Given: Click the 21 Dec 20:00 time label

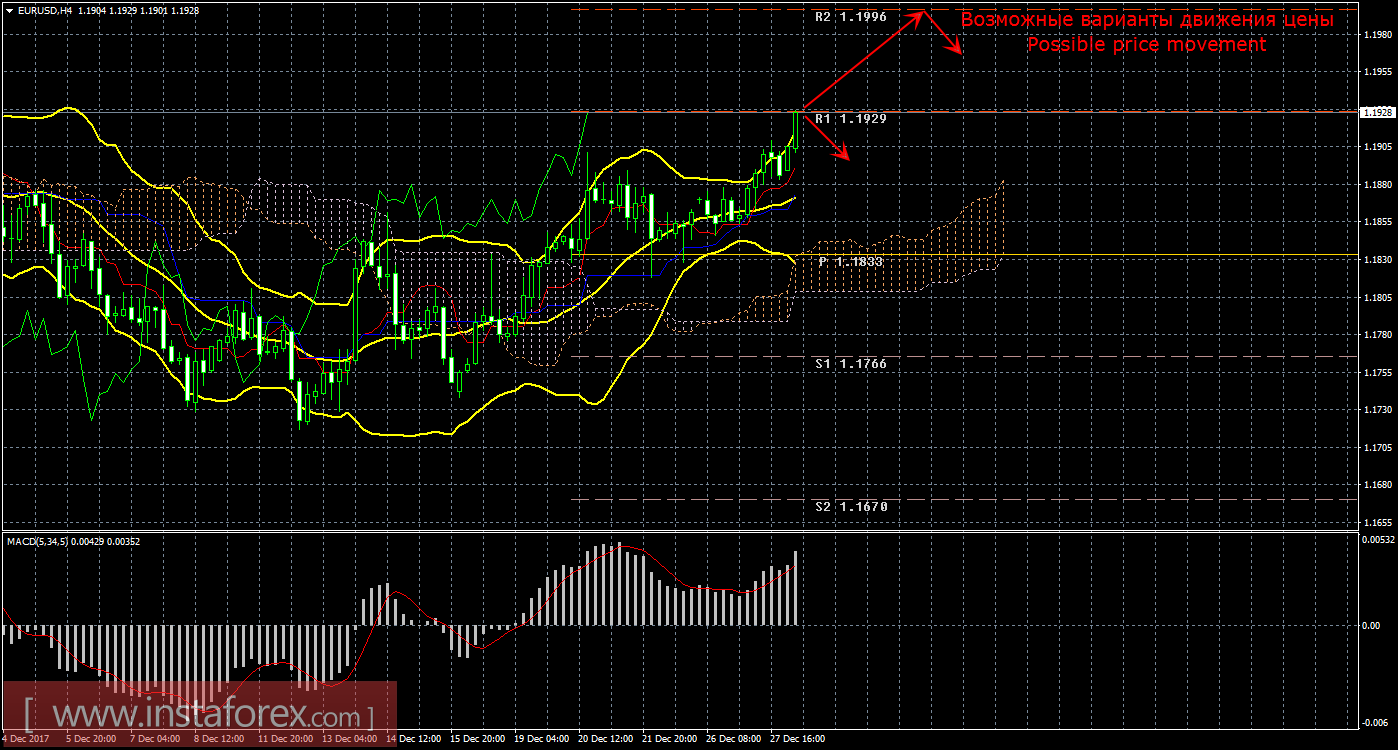Looking at the screenshot, I should (670, 739).
